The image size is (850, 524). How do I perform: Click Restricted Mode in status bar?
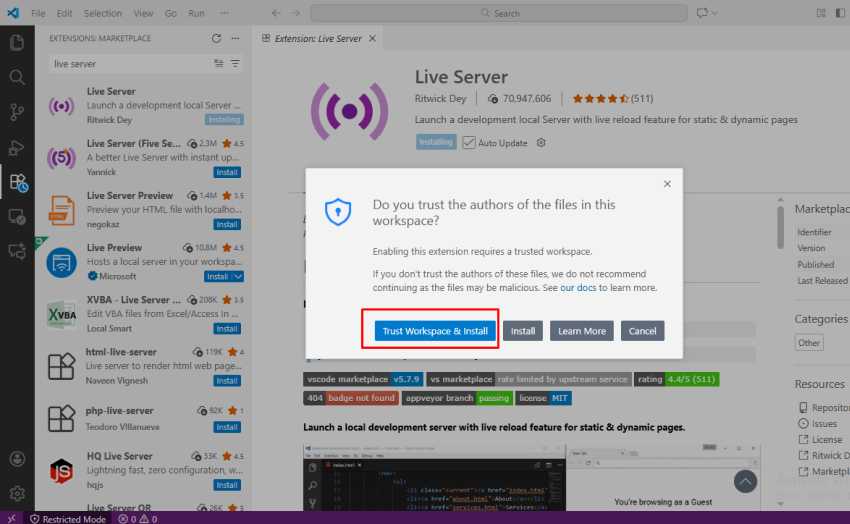(x=68, y=519)
